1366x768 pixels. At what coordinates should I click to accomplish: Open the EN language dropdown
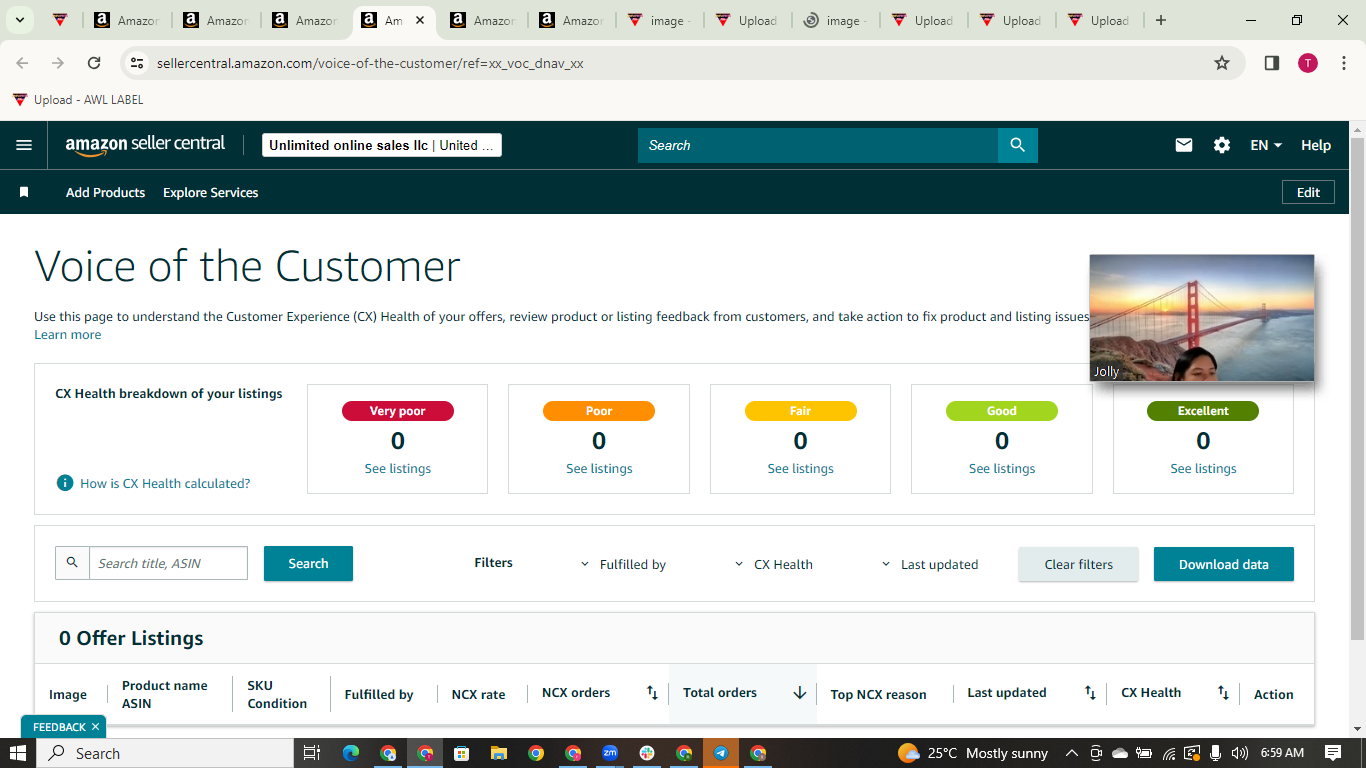click(1266, 145)
